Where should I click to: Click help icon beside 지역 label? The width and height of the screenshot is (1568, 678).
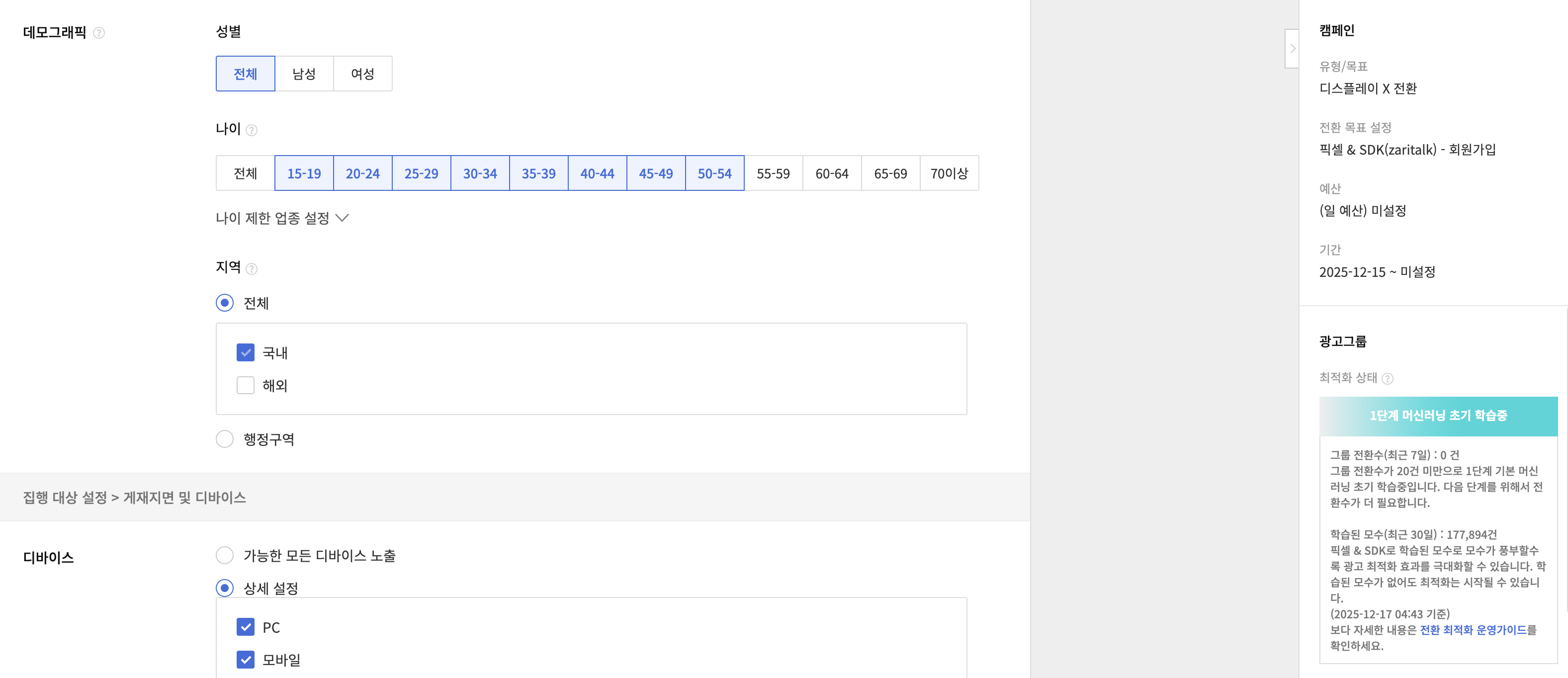tap(252, 268)
